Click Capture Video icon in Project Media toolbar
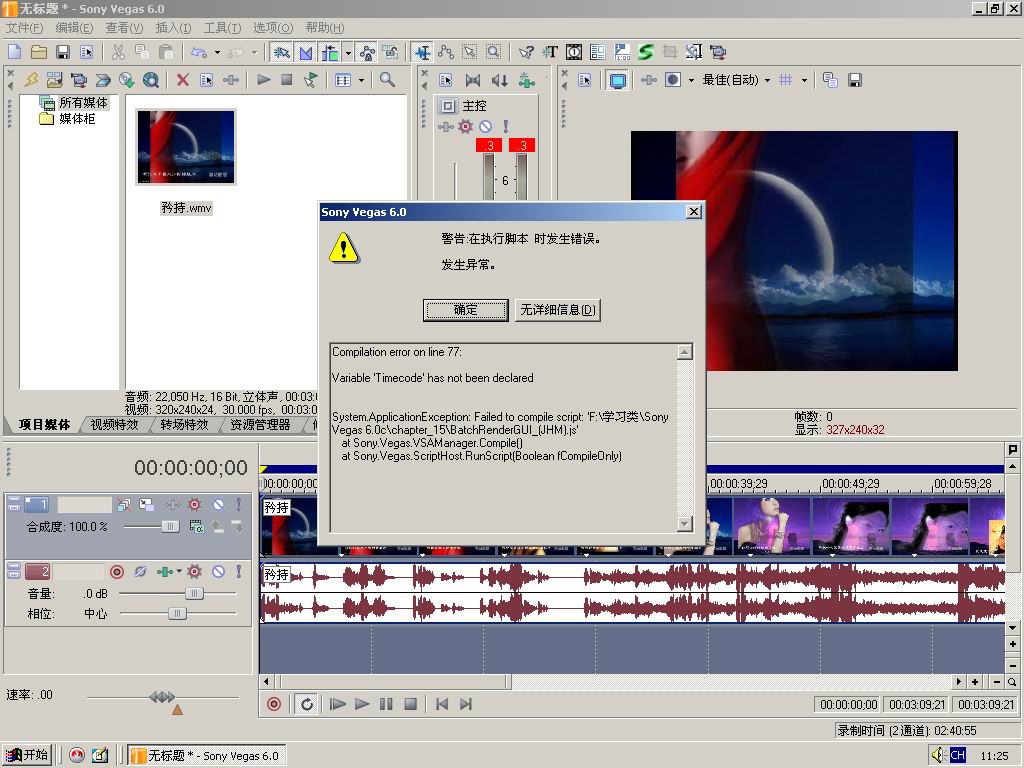Viewport: 1024px width, 768px height. tap(79, 80)
